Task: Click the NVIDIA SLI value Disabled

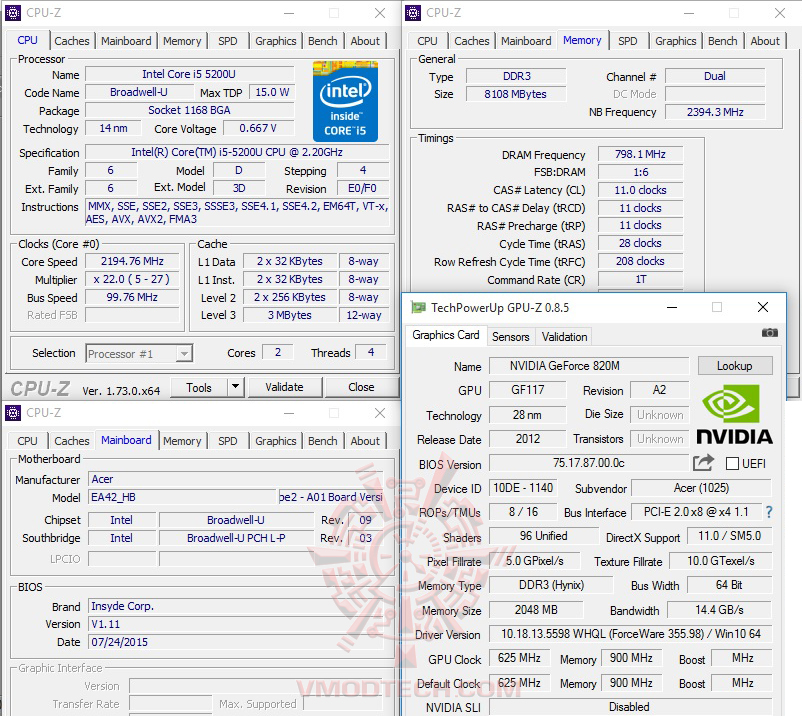Action: pyautogui.click(x=630, y=707)
